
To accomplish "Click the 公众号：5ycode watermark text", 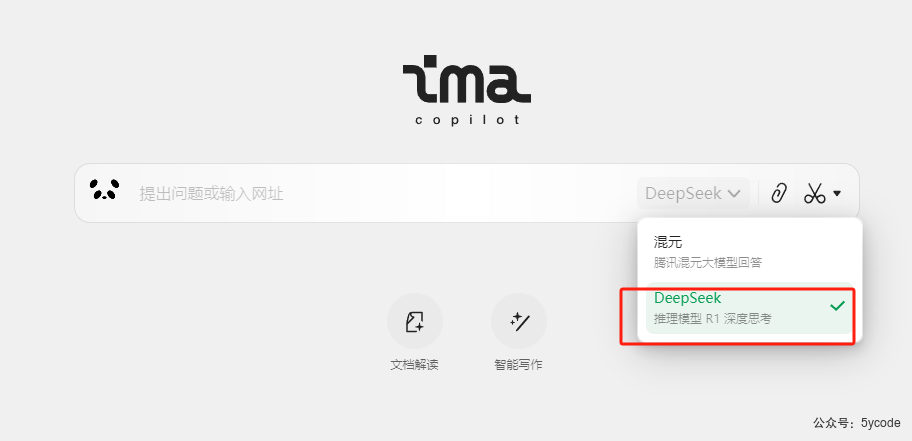I will click(x=857, y=423).
